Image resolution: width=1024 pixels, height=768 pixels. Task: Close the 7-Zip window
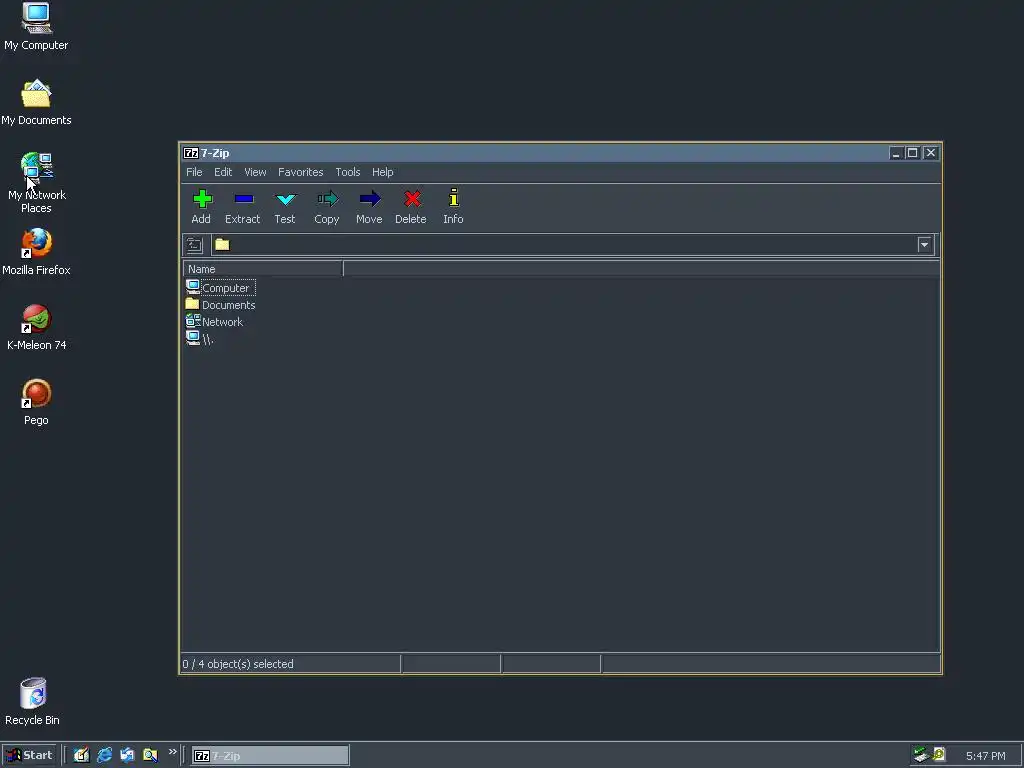[x=931, y=153]
